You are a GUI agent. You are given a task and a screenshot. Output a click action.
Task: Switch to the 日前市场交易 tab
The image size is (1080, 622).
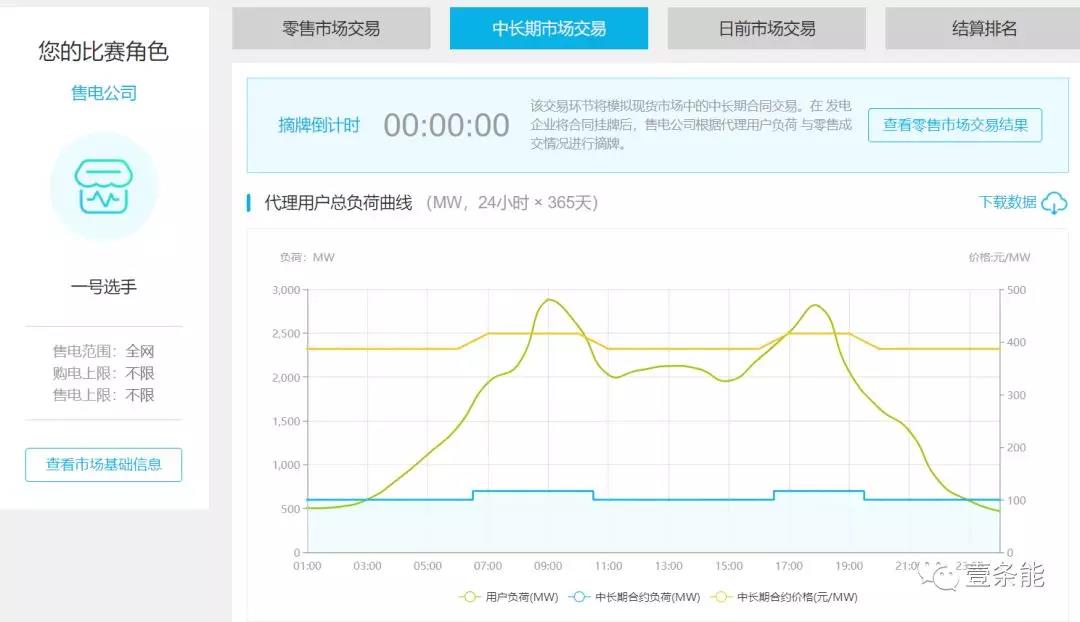point(766,29)
